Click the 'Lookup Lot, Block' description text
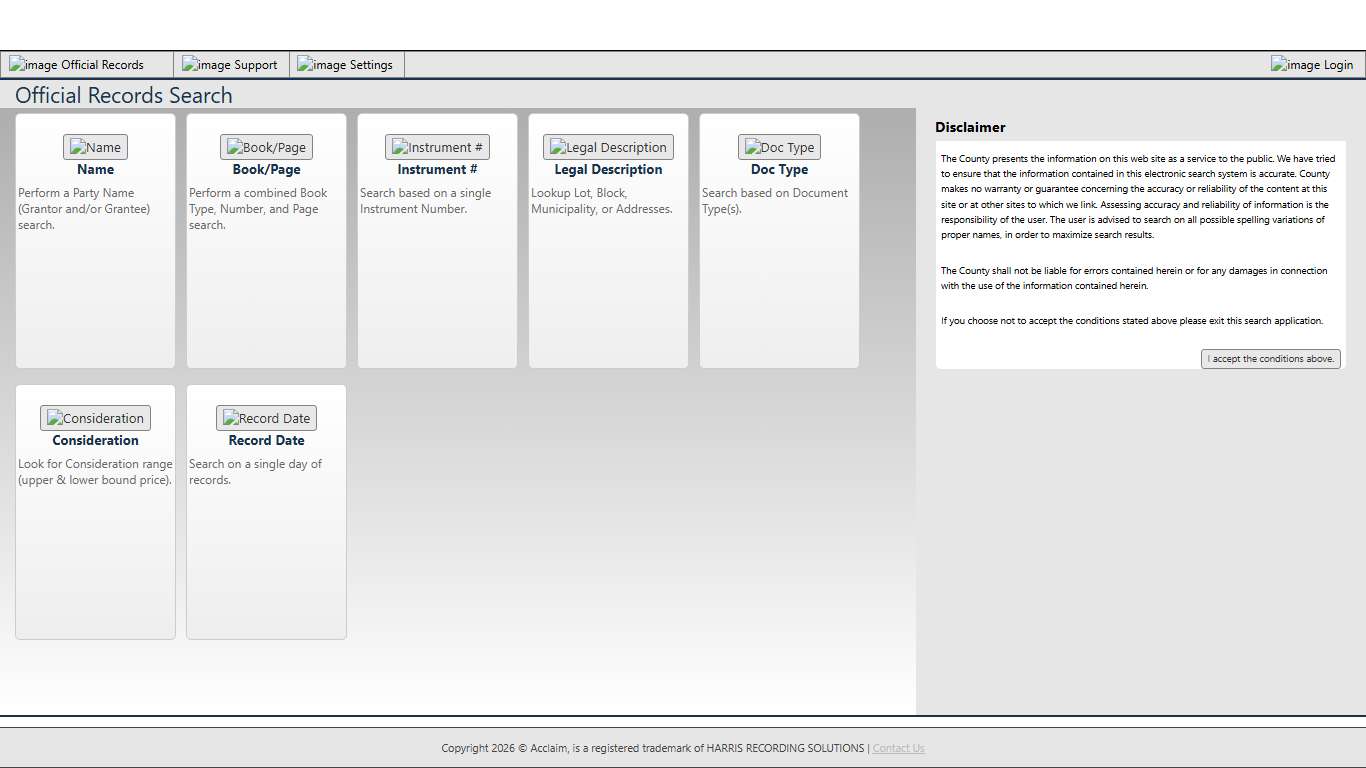This screenshot has width=1366, height=768. click(601, 201)
